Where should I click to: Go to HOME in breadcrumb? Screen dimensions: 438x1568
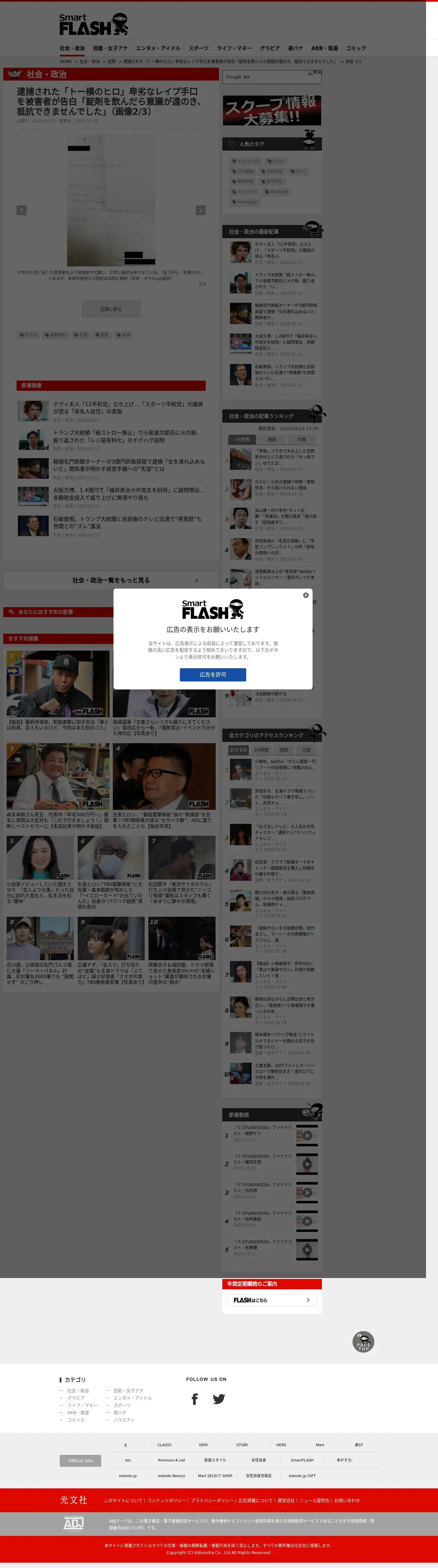coord(66,61)
